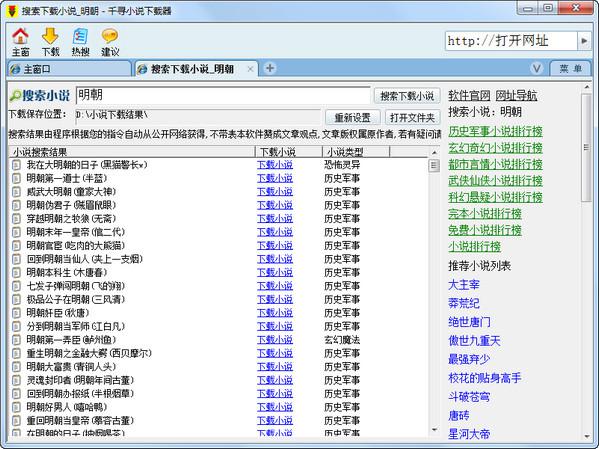The width and height of the screenshot is (599, 449).
Task: Click file icon of 明朝好男人 row
Action: pyautogui.click(x=16, y=407)
